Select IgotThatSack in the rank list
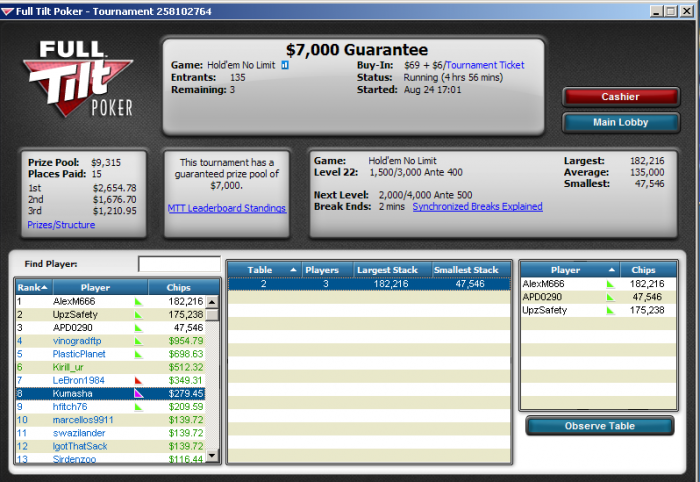 click(111, 446)
